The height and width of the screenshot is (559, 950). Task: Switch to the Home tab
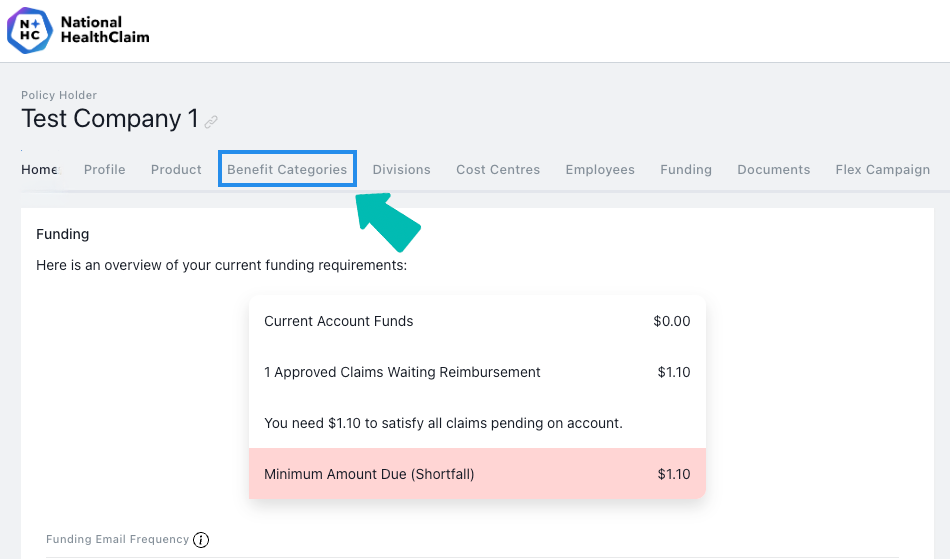pos(39,170)
